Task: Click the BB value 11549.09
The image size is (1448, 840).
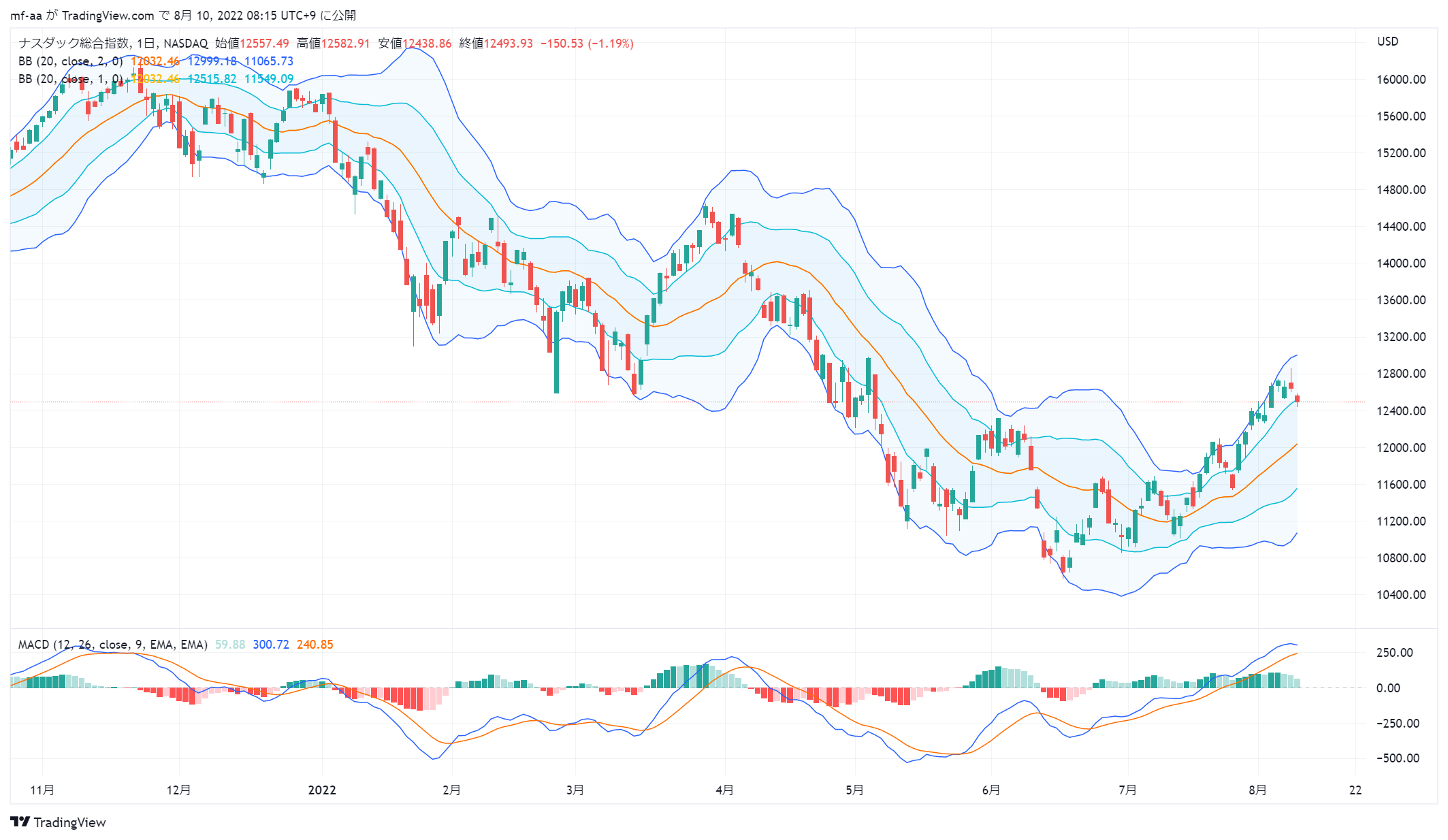Action: (x=269, y=79)
